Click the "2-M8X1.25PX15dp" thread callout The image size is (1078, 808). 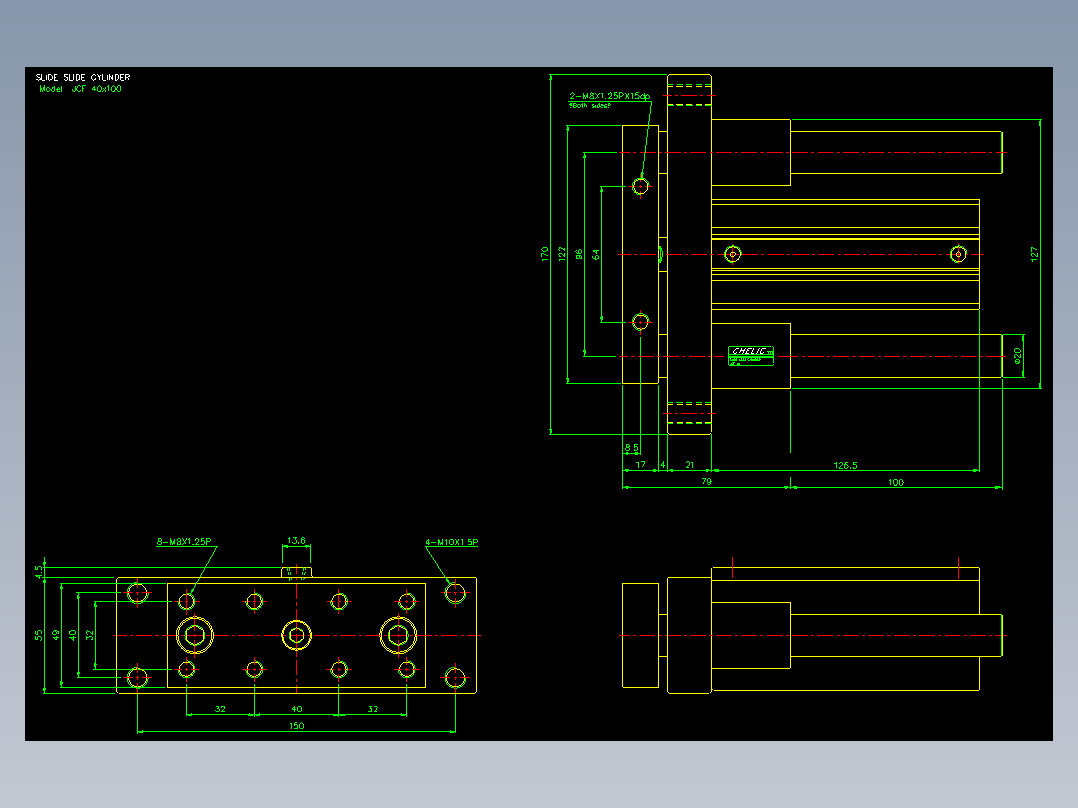[x=609, y=96]
